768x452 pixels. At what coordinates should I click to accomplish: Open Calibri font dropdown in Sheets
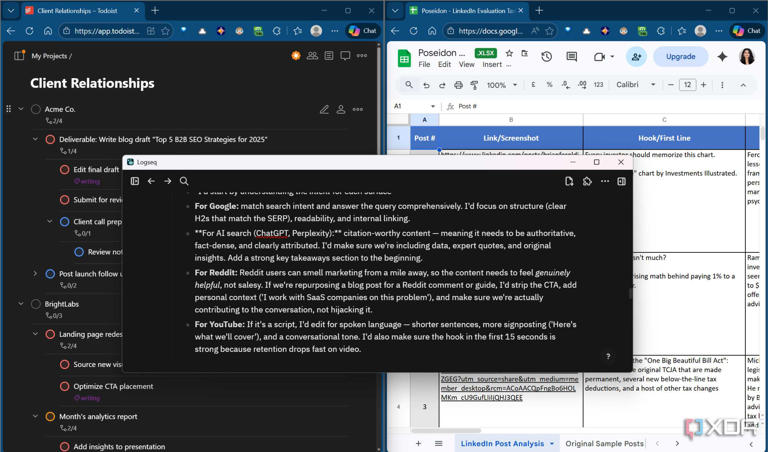click(636, 85)
